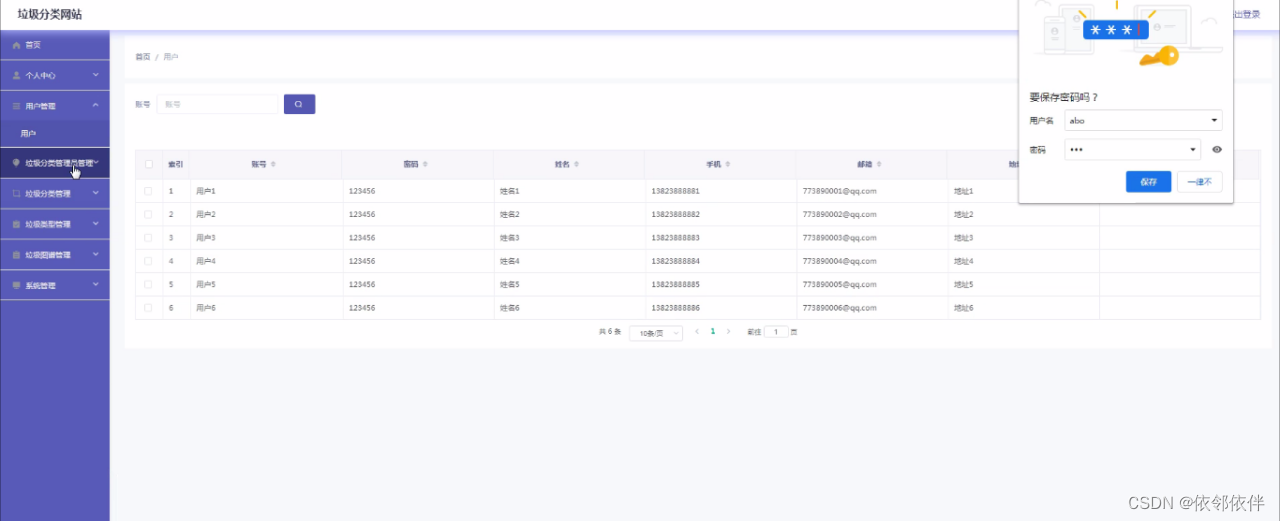Click the 垃圾分类网站 site title
This screenshot has width=1280, height=521.
coord(49,14)
